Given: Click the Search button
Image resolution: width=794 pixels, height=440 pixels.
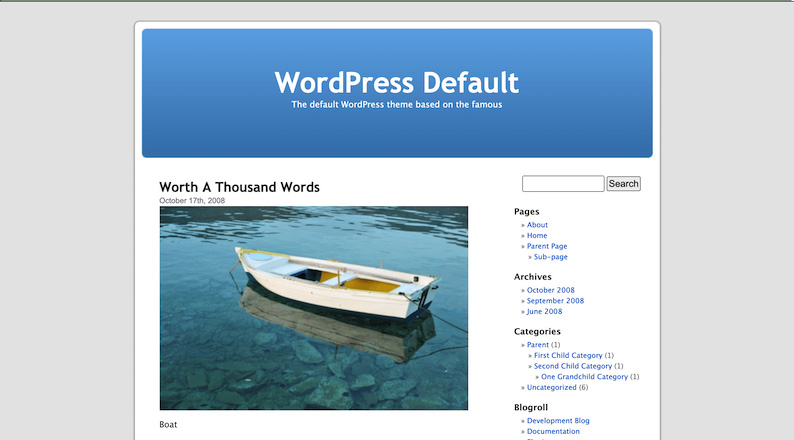Looking at the screenshot, I should [623, 184].
